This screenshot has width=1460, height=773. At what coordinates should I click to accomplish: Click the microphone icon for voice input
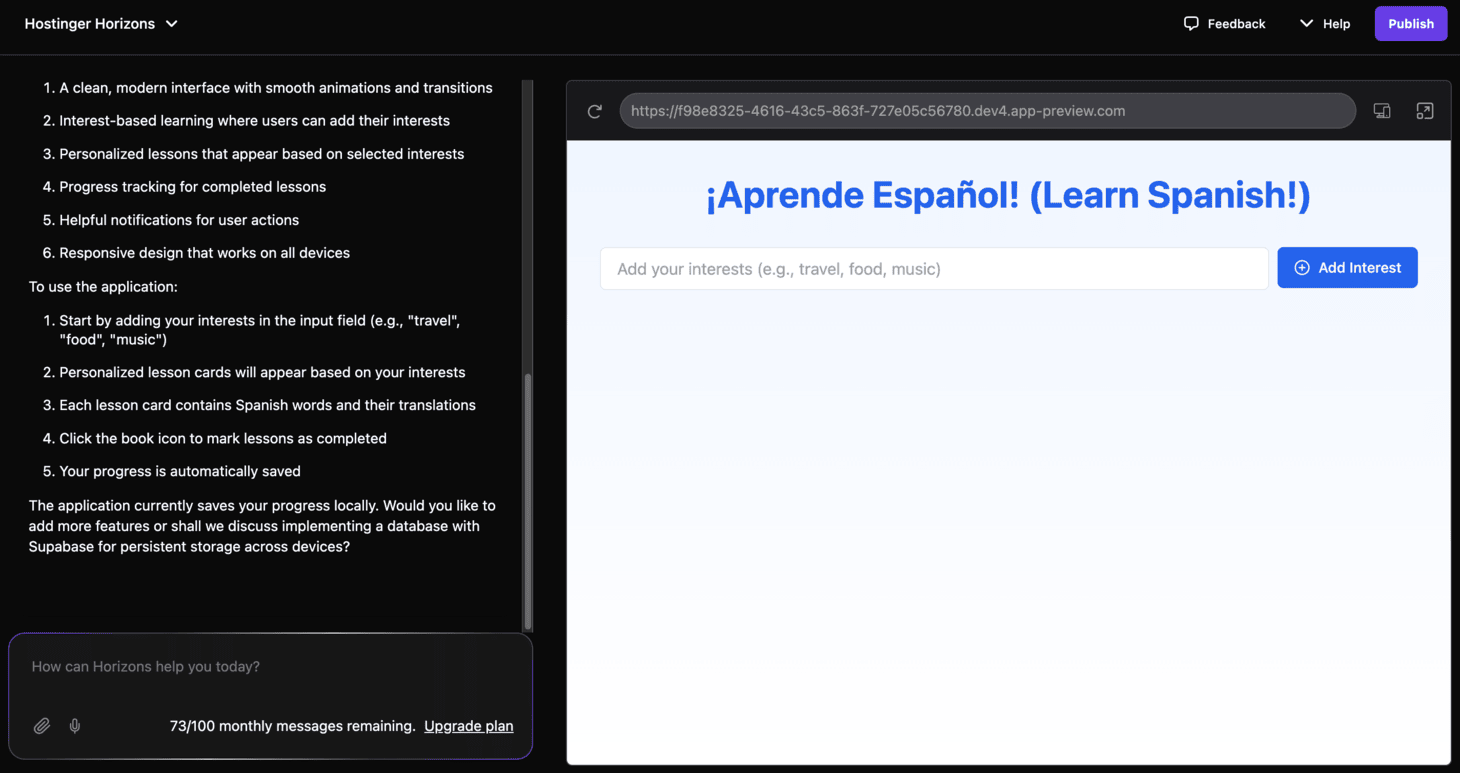tap(74, 725)
